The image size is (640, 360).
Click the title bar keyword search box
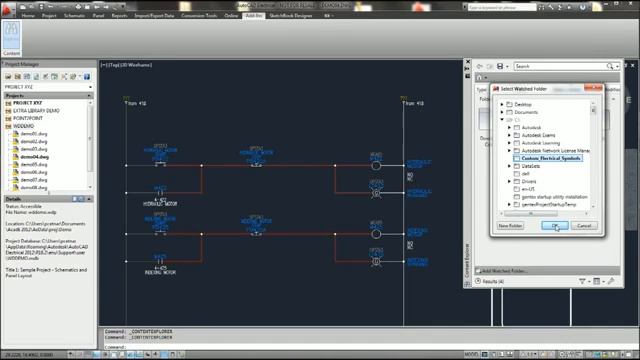coord(502,7)
